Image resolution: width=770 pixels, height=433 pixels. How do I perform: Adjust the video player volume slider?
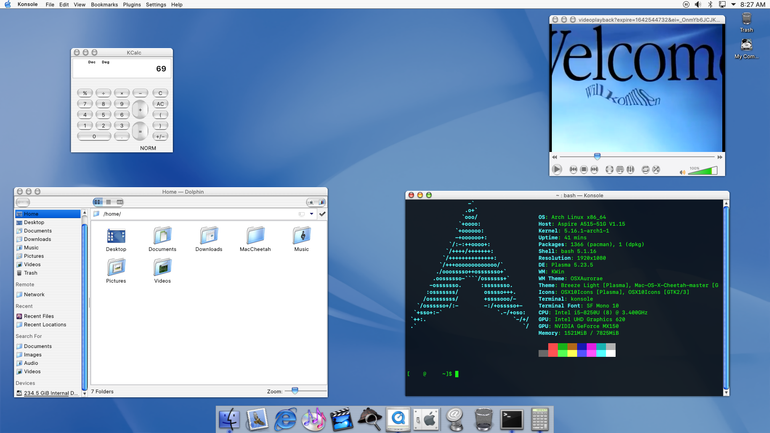point(703,171)
